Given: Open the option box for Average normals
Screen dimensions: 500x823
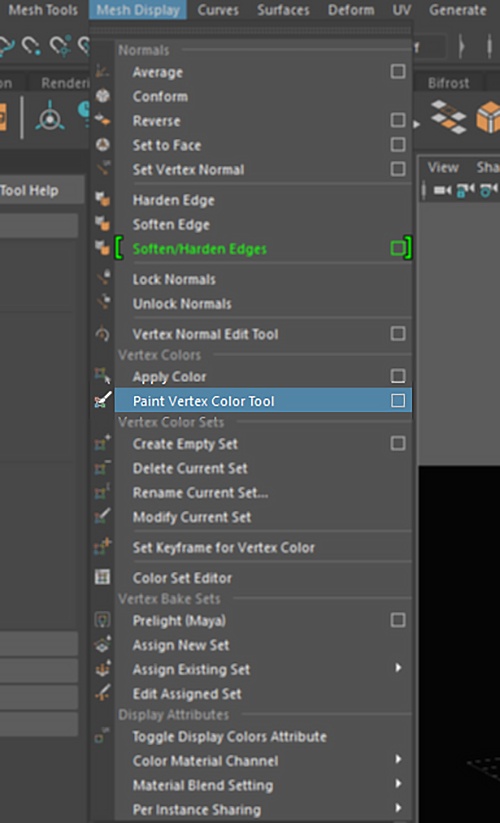Looking at the screenshot, I should coord(398,71).
